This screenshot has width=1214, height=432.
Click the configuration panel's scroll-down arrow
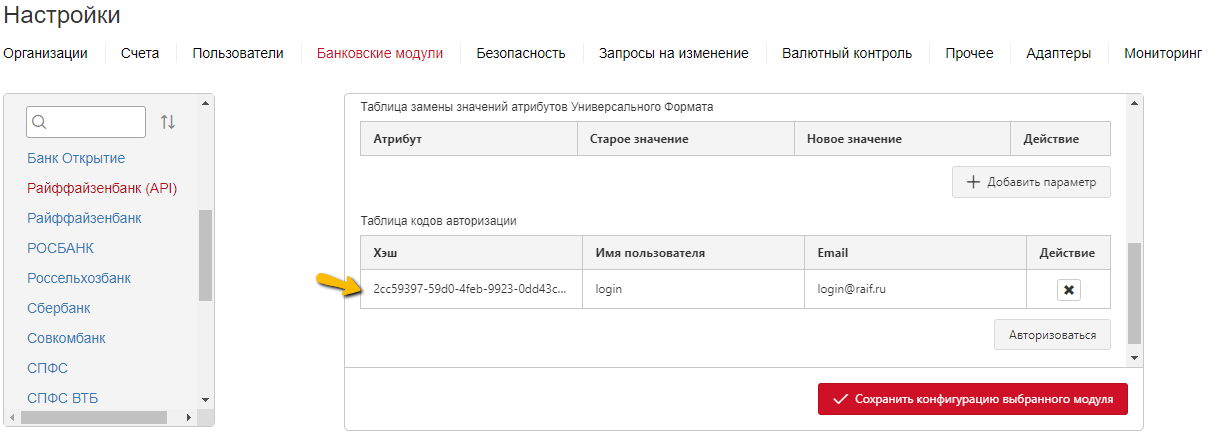coord(1134,356)
